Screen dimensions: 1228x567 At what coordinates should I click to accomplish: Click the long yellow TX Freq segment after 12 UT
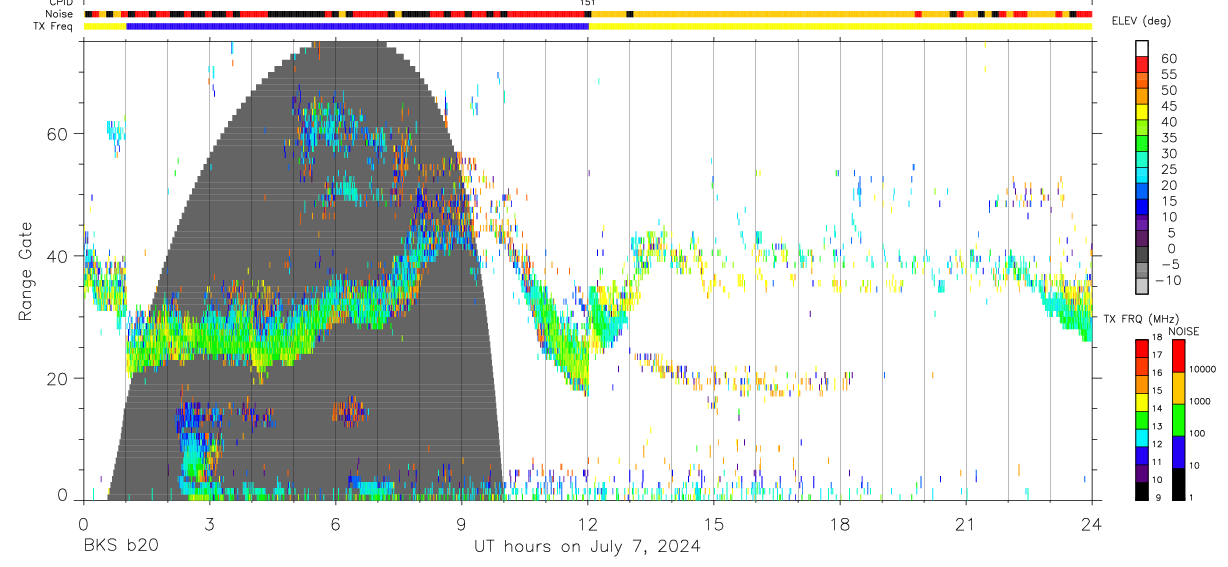[x=840, y=26]
